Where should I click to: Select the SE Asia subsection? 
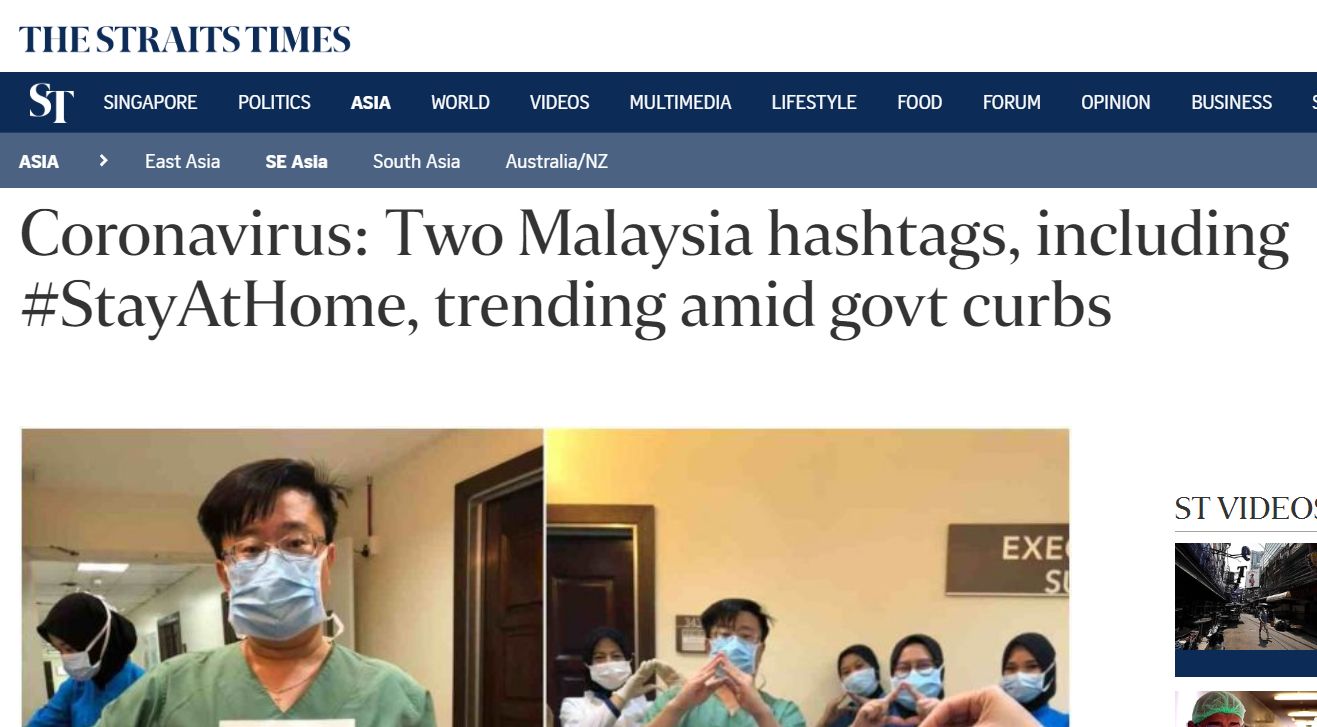[296, 161]
